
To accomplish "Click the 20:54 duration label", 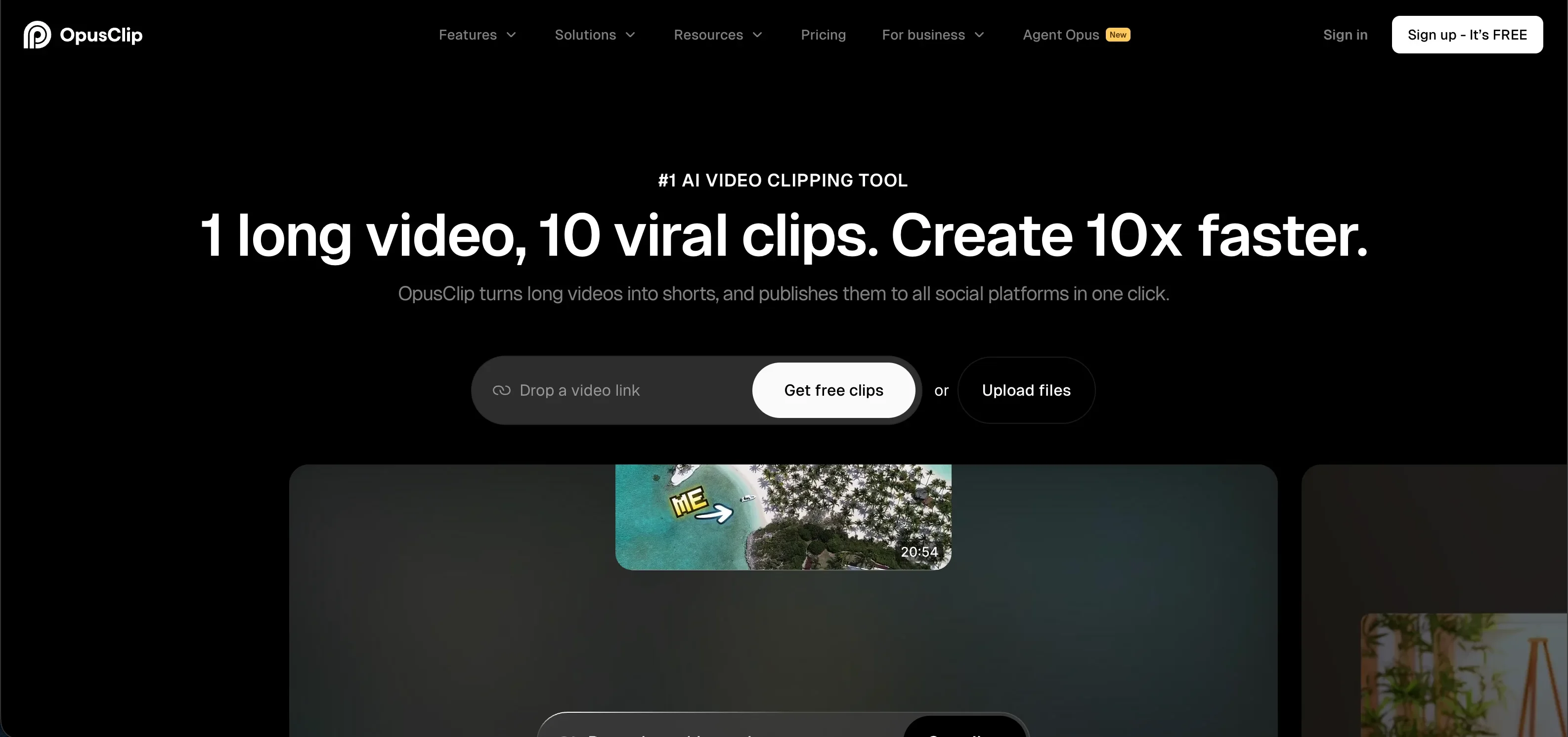I will tap(919, 552).
